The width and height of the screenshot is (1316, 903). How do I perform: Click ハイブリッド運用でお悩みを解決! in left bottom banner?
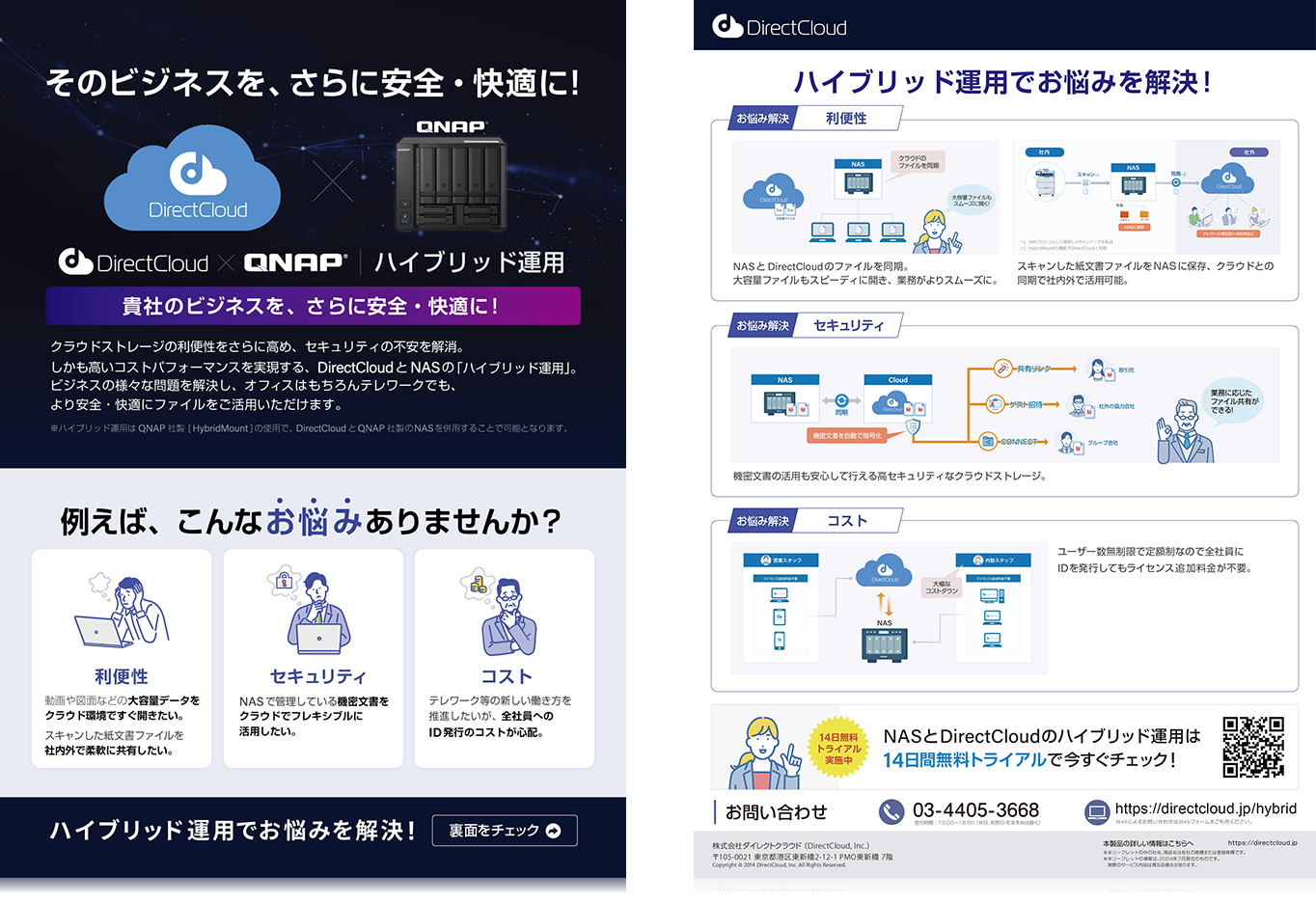click(x=233, y=831)
